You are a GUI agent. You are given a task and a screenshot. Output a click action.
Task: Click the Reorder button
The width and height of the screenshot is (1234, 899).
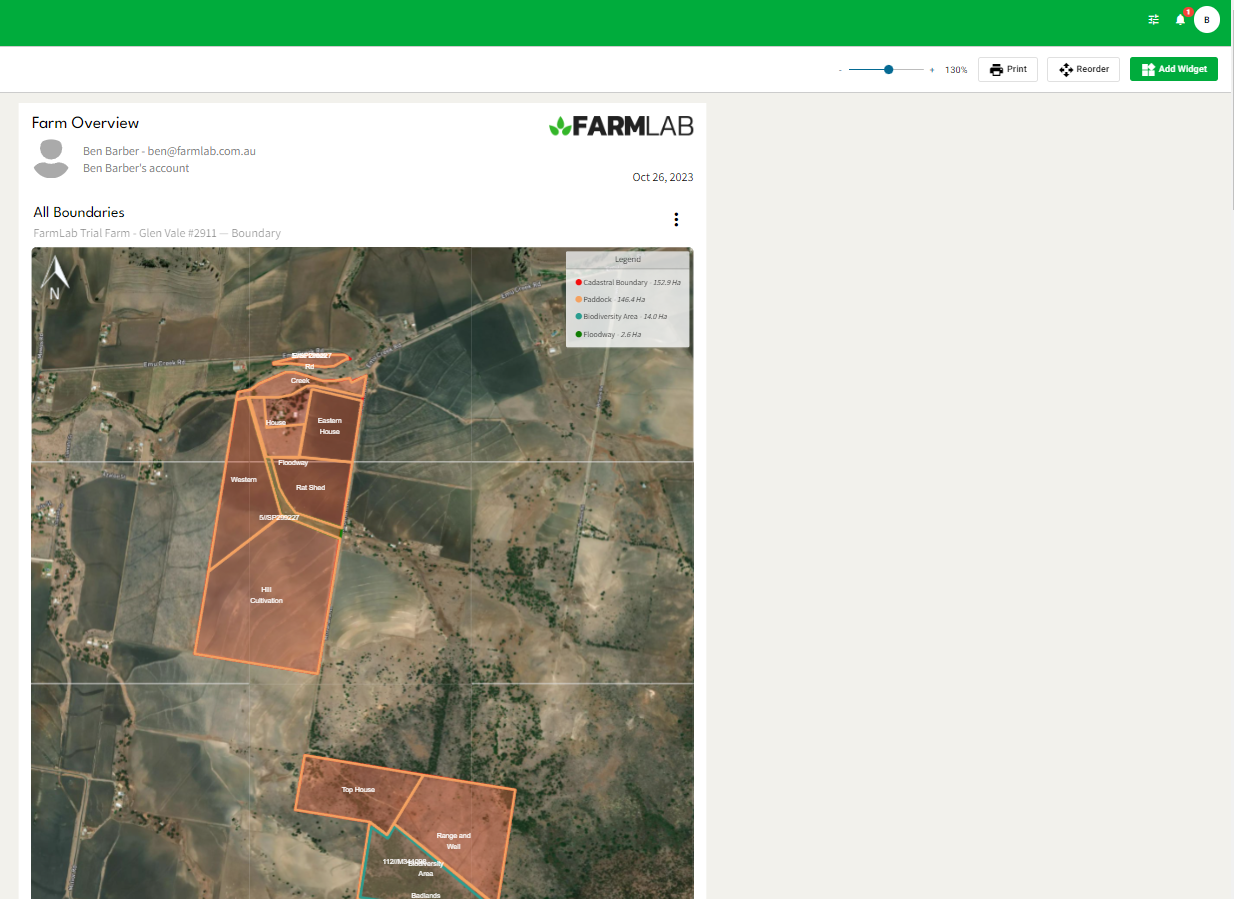pyautogui.click(x=1083, y=70)
